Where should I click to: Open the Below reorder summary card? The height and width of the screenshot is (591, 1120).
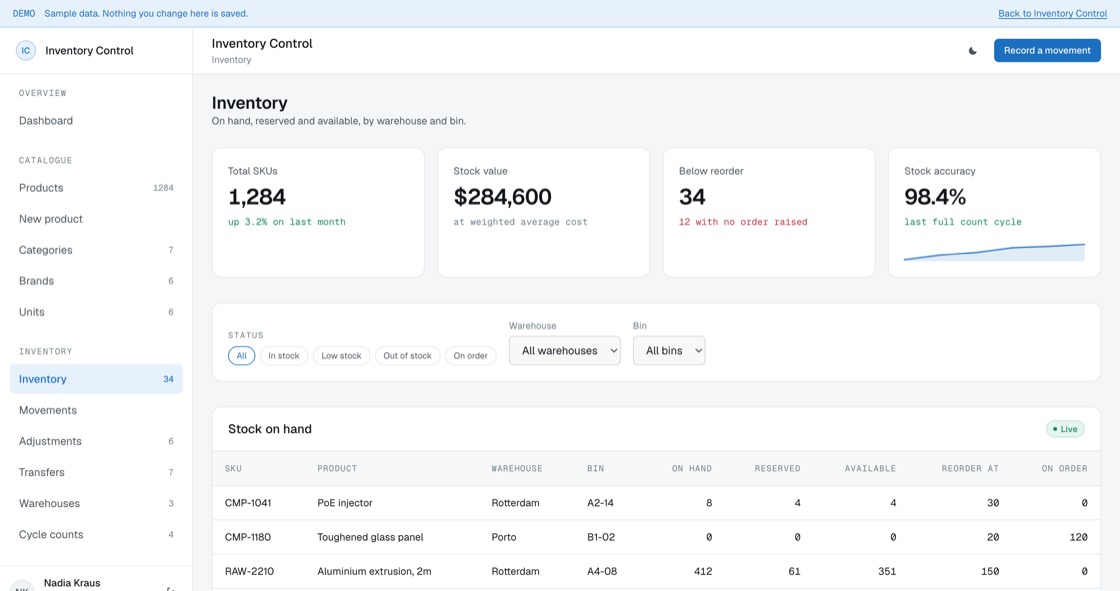point(769,212)
